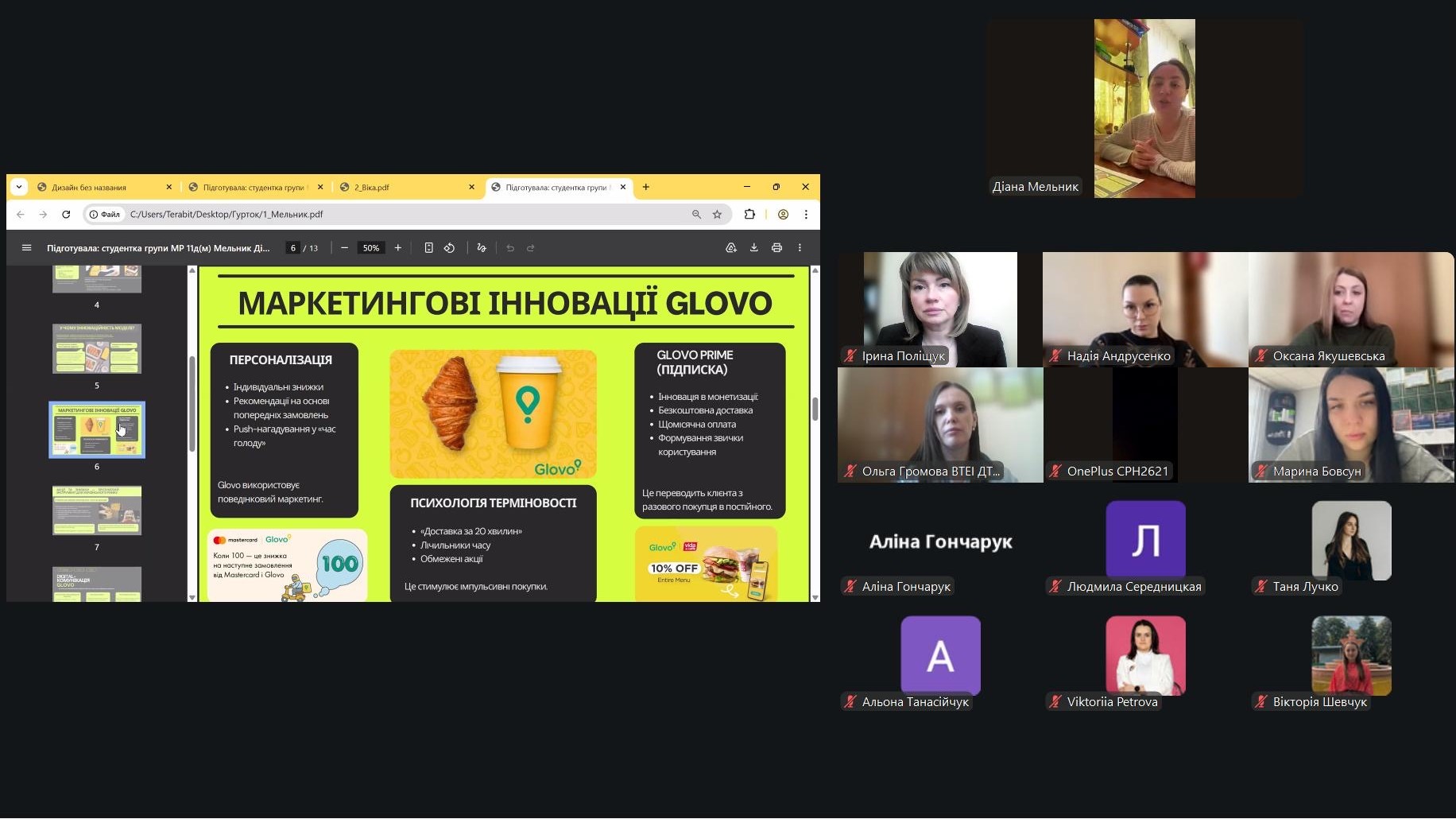Switch to the Дизайн без названия tab

(95, 188)
